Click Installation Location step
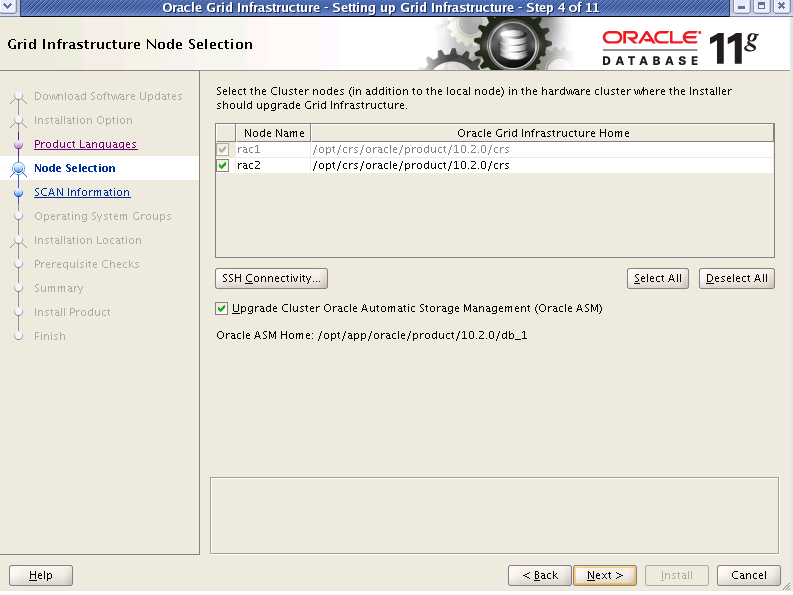793x595 pixels. [88, 240]
